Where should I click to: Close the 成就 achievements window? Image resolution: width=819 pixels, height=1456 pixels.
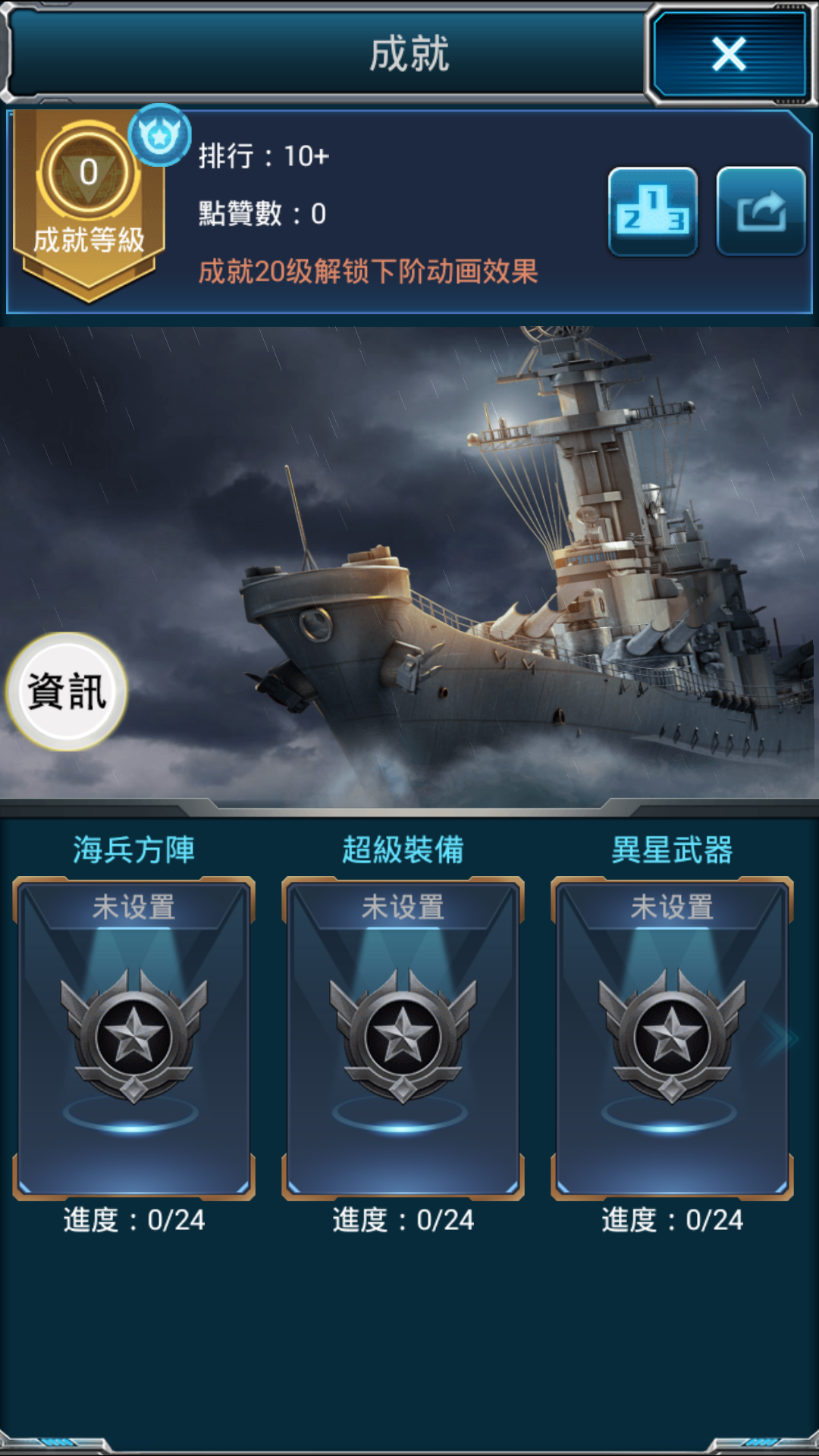(730, 54)
